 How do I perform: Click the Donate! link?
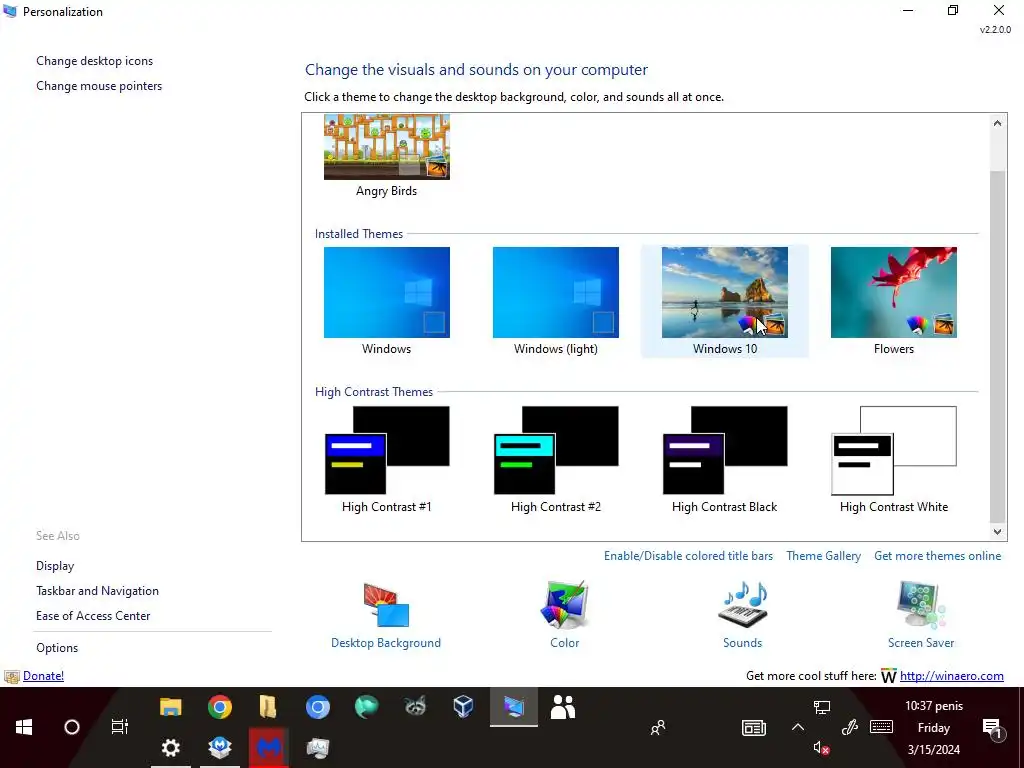coord(43,676)
